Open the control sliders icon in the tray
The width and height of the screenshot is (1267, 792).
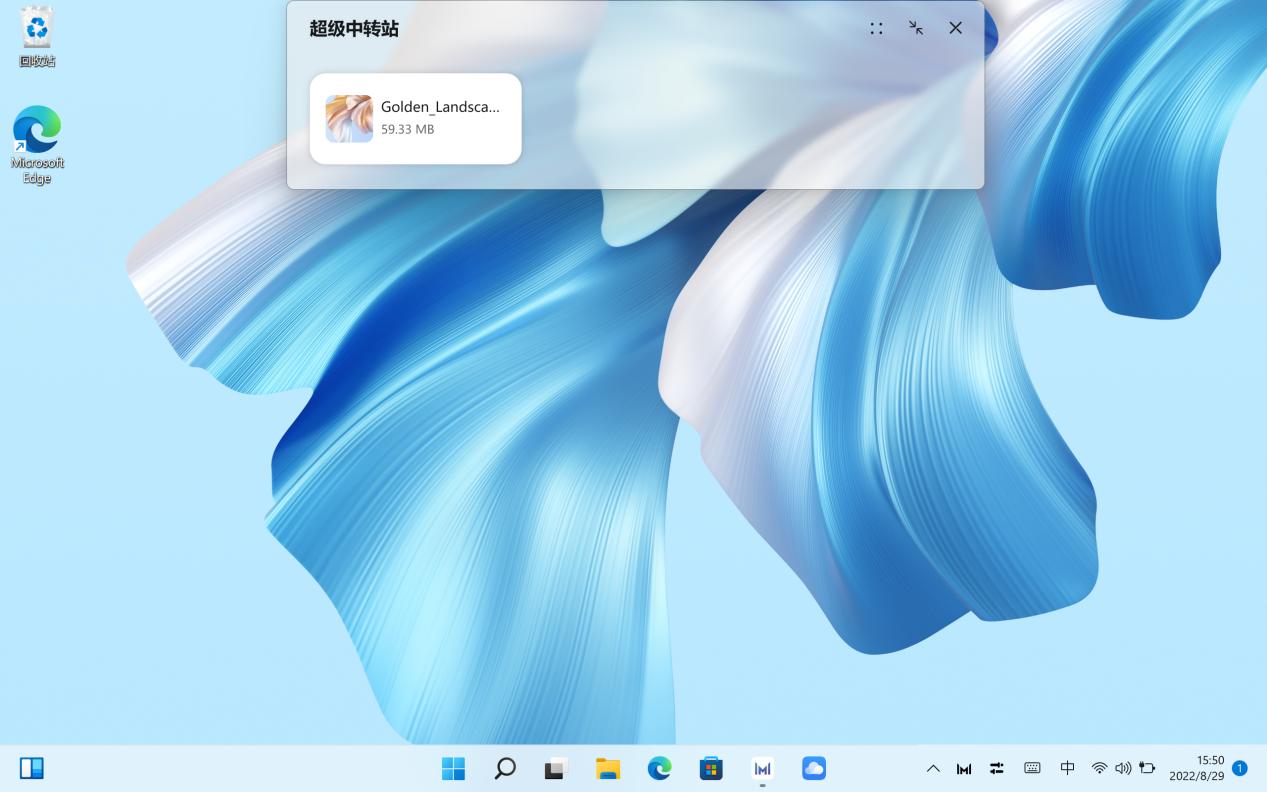(996, 768)
